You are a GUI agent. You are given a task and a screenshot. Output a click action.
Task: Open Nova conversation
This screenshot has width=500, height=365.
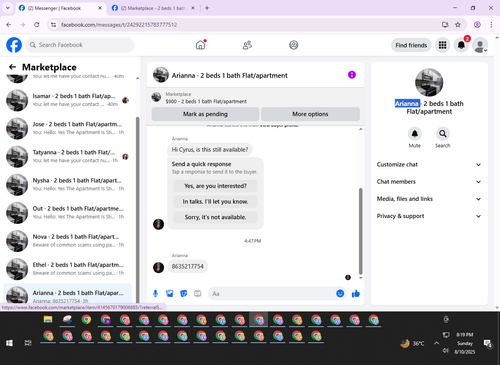(68, 241)
